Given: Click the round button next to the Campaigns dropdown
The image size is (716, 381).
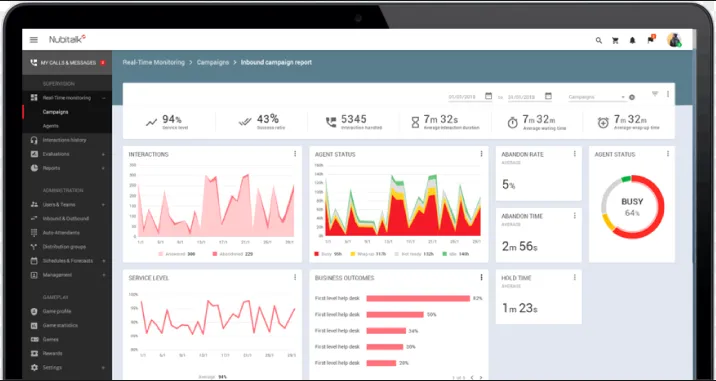Looking at the screenshot, I should click(632, 97).
